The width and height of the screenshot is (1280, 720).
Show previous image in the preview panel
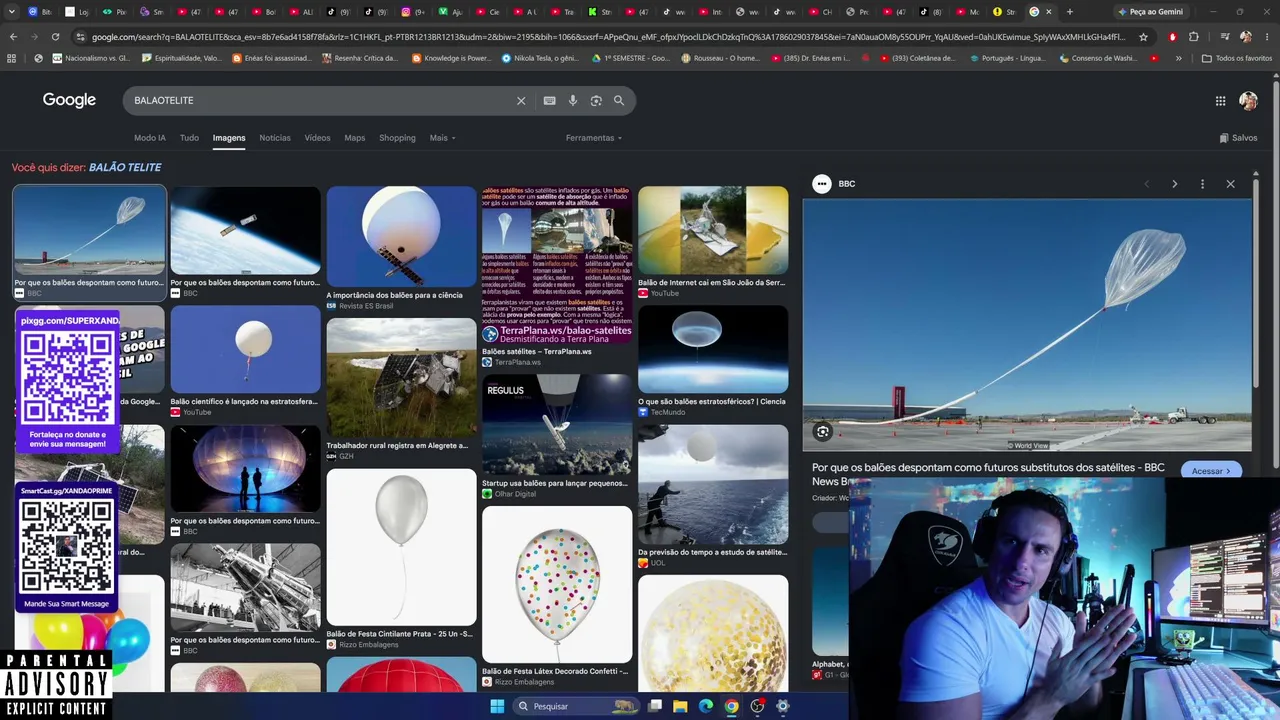1146,184
